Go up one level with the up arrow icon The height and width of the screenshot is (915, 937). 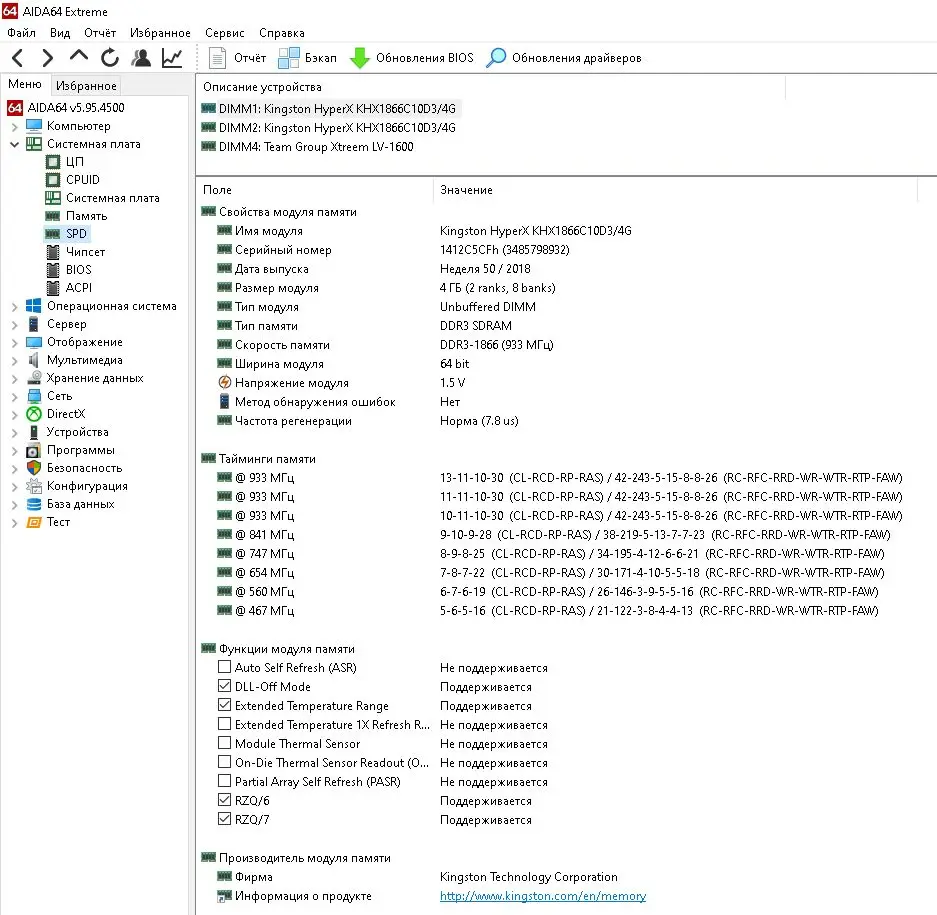pyautogui.click(x=78, y=57)
